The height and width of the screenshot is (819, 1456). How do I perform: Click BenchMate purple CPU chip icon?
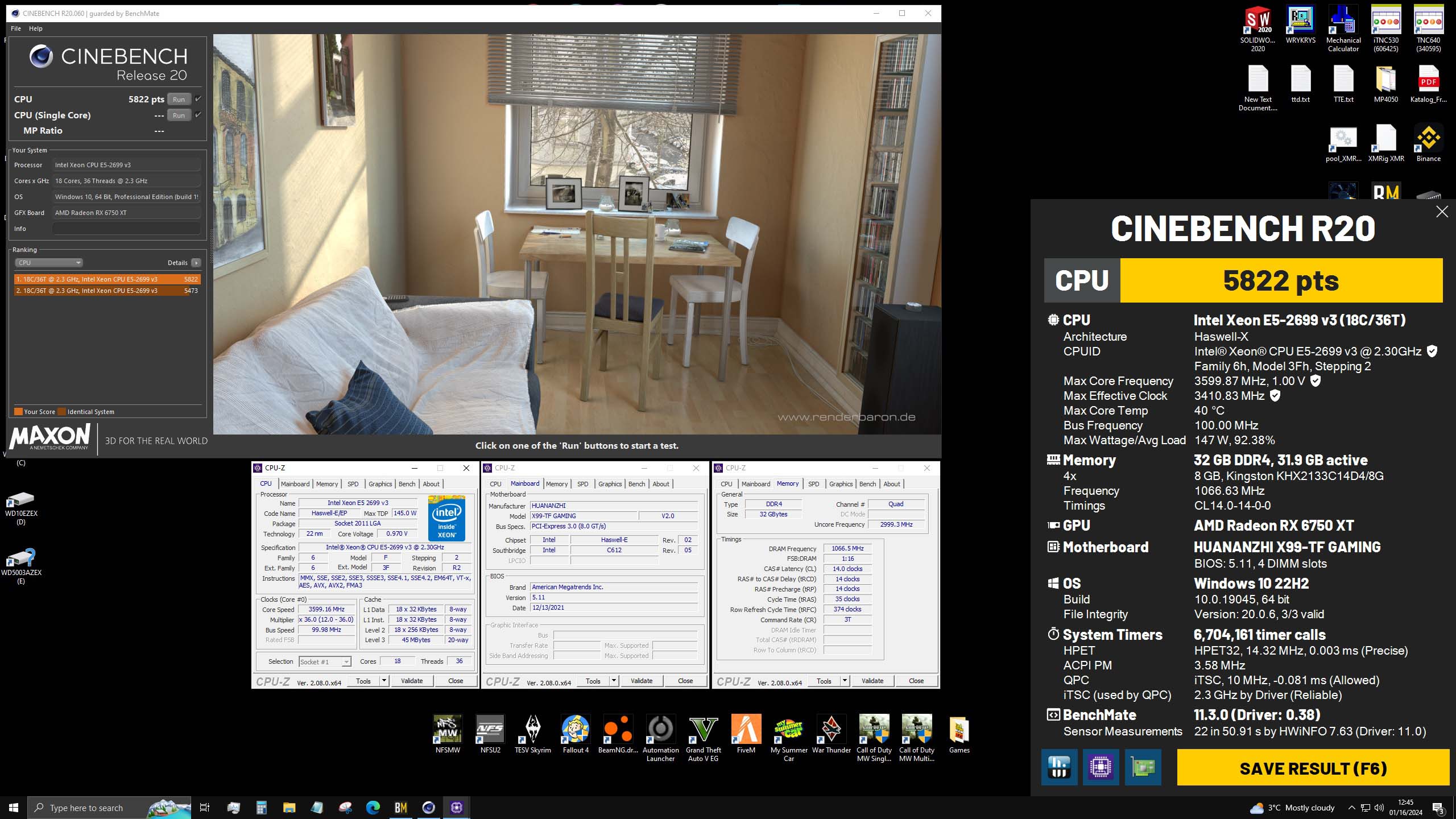point(1101,767)
